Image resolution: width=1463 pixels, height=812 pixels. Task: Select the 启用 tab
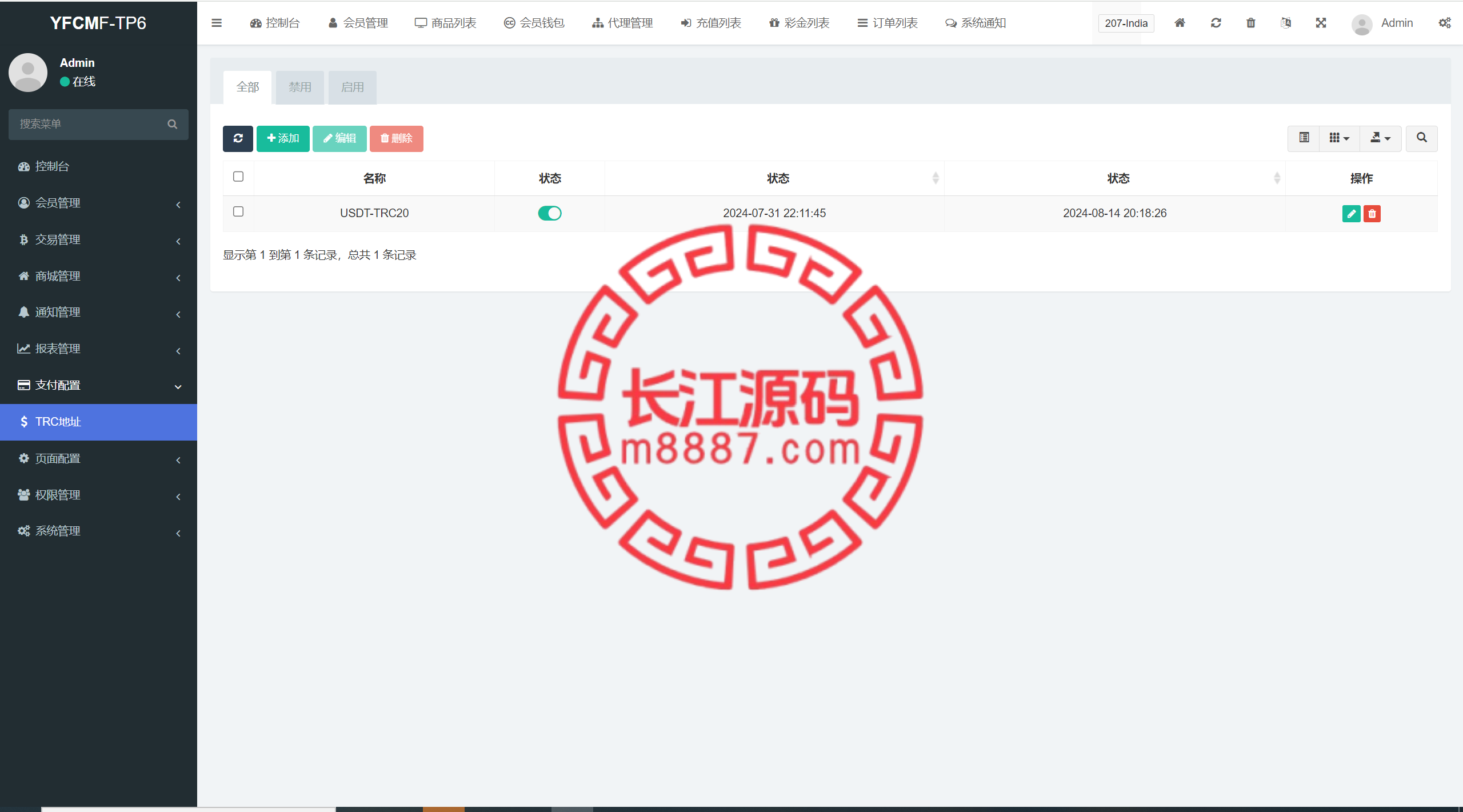click(x=353, y=87)
